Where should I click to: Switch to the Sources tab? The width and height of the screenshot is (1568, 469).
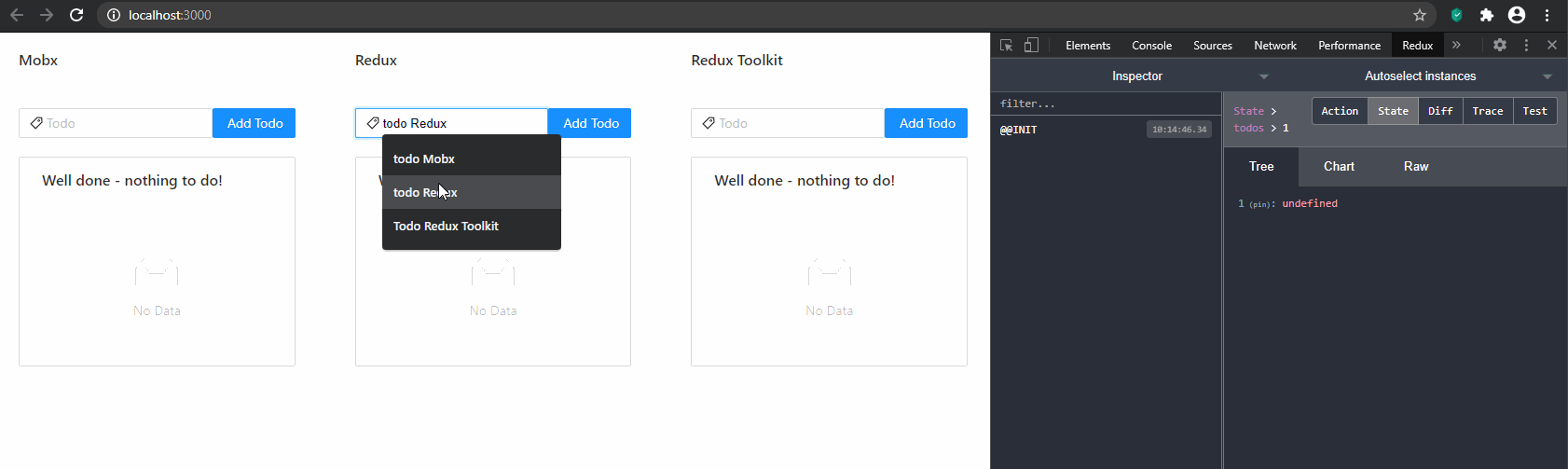(1213, 46)
